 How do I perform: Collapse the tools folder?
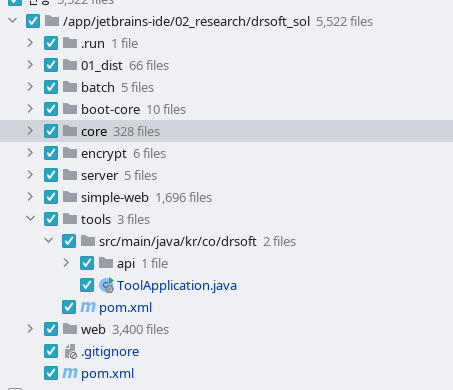click(x=30, y=219)
